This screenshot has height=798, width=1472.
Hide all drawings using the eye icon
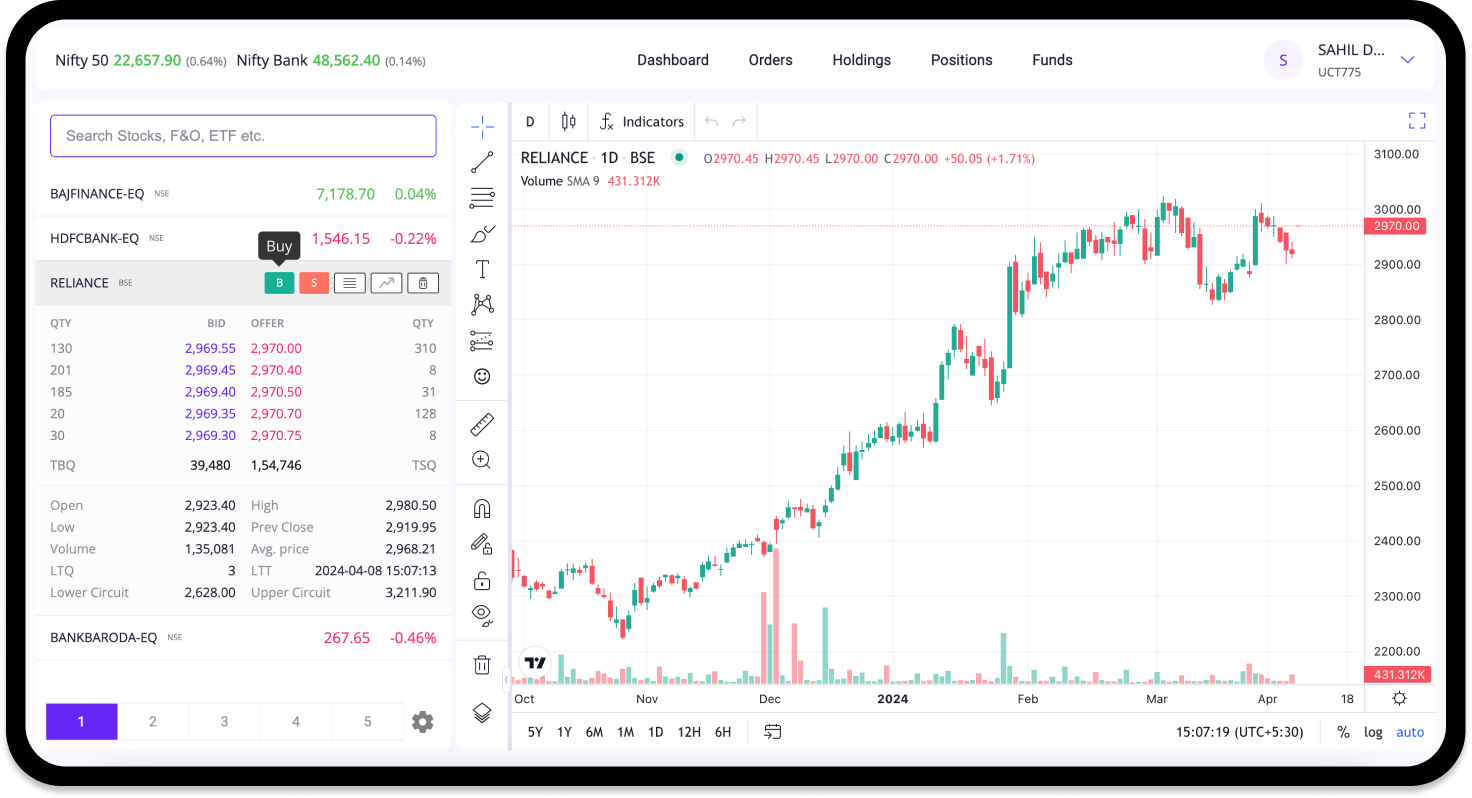coord(481,614)
